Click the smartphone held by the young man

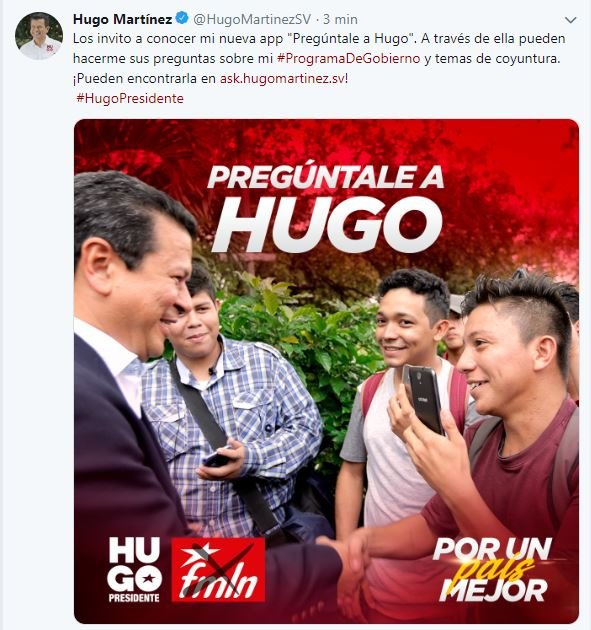pos(423,399)
